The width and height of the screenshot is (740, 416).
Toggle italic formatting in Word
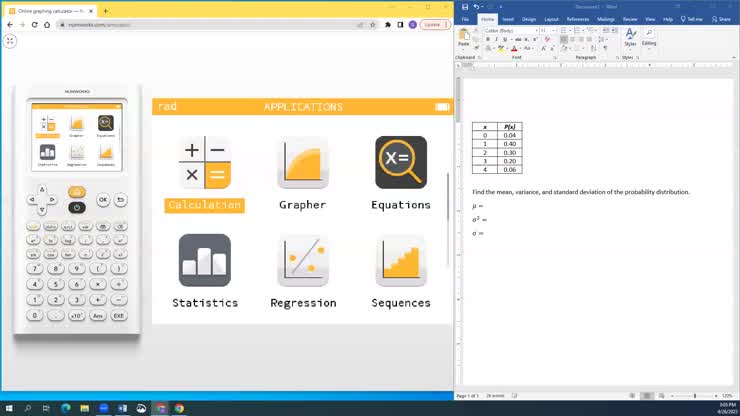click(495, 39)
